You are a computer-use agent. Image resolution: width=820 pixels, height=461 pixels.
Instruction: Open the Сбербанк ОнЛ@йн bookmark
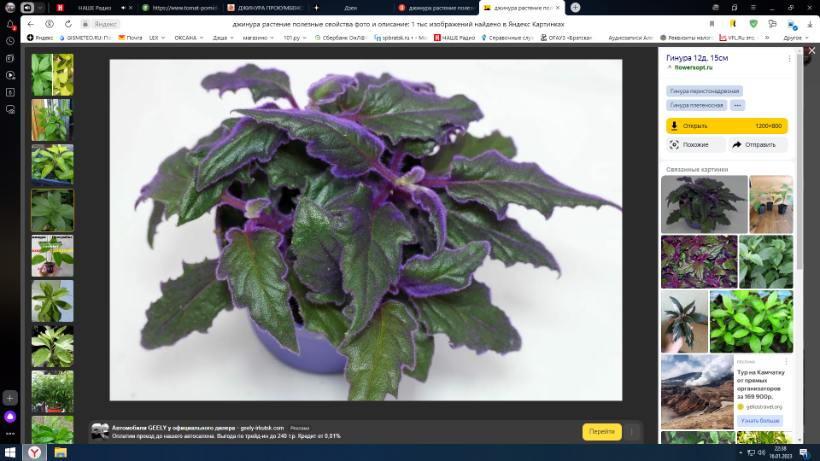click(x=341, y=38)
